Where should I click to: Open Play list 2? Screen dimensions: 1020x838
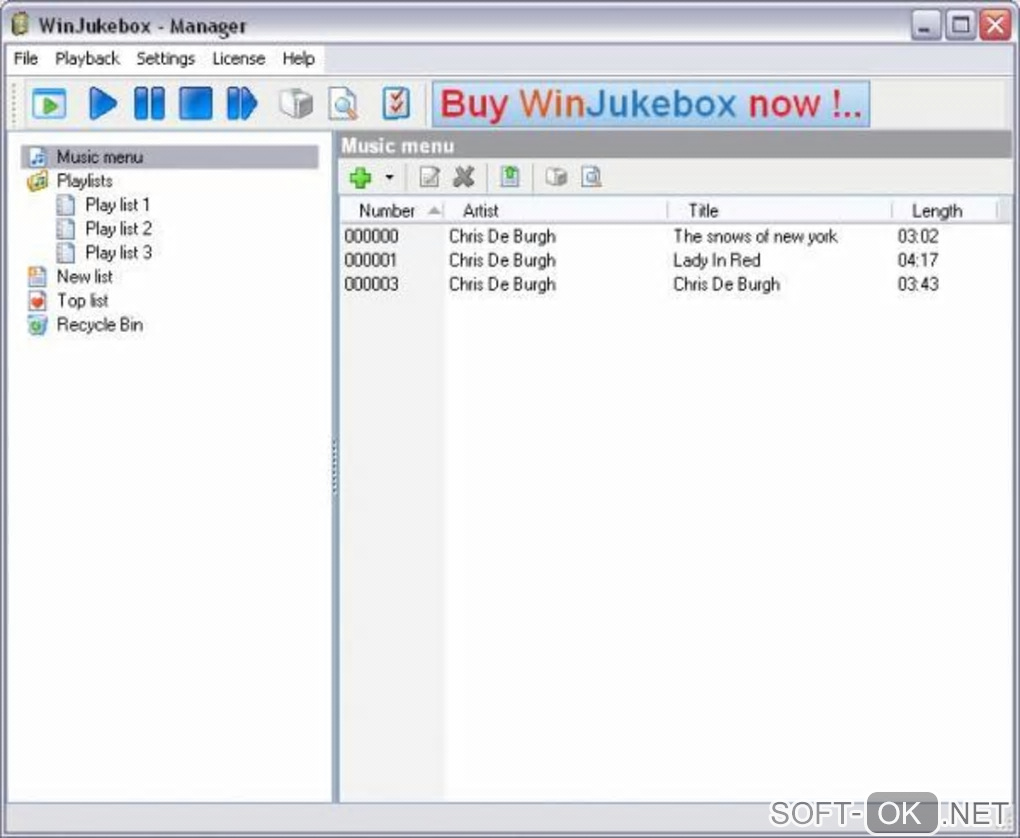pyautogui.click(x=118, y=229)
